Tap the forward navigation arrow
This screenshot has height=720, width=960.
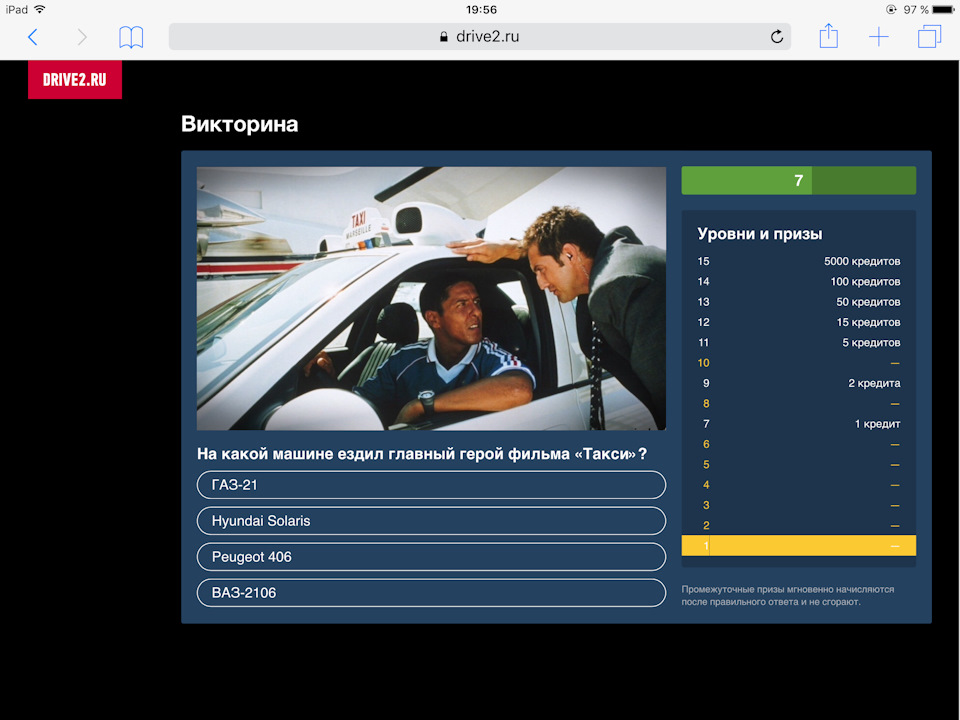coord(81,37)
